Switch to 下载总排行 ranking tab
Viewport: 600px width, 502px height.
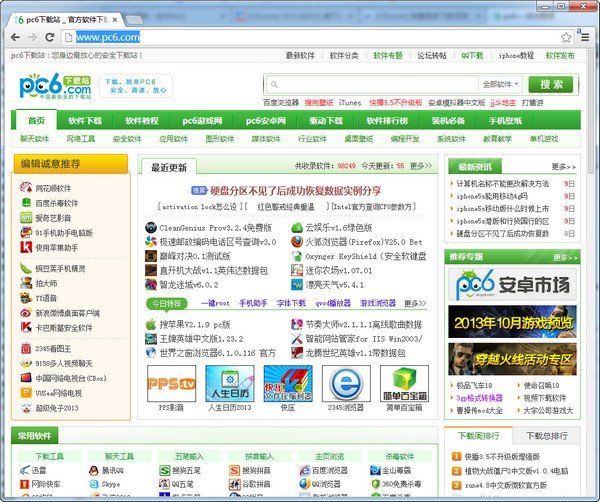(547, 436)
